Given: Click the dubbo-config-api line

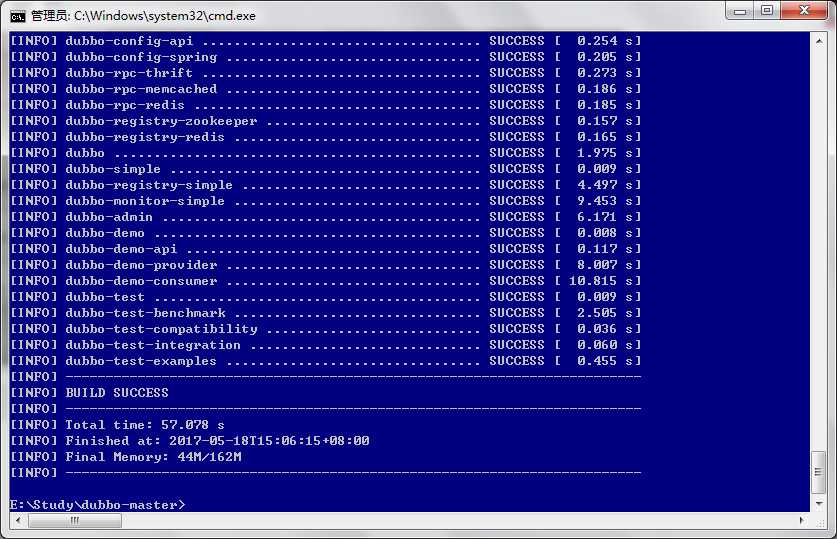Looking at the screenshot, I should [x=326, y=41].
